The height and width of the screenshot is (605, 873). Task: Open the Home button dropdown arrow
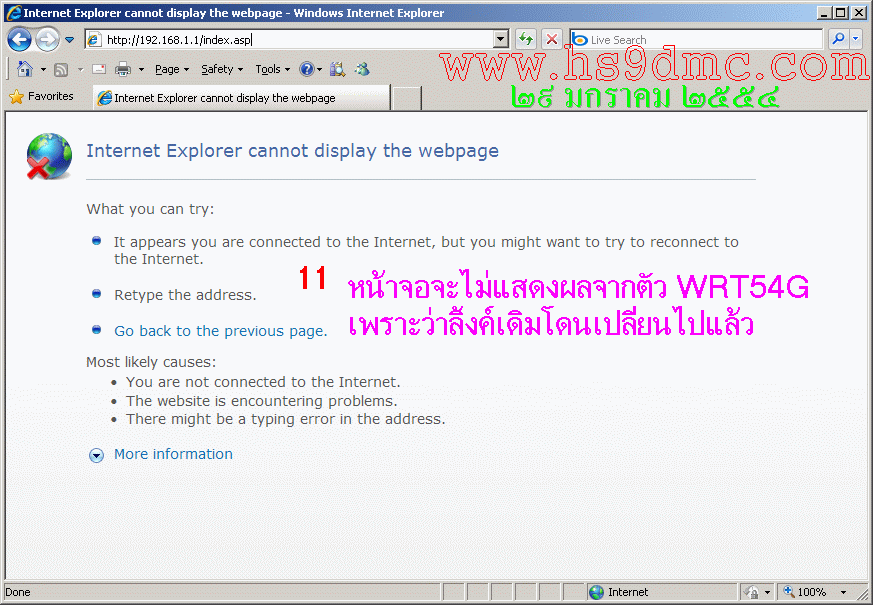pyautogui.click(x=43, y=70)
